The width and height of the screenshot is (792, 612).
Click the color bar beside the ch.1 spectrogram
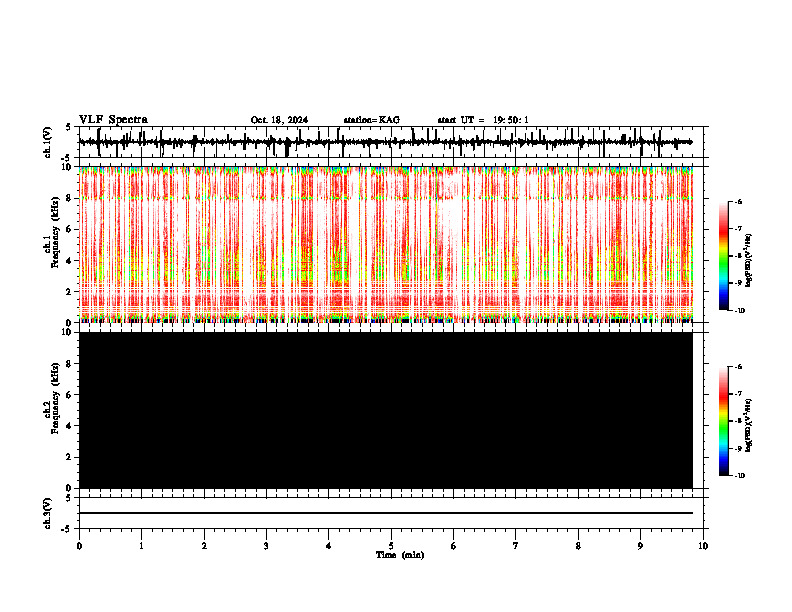[724, 256]
